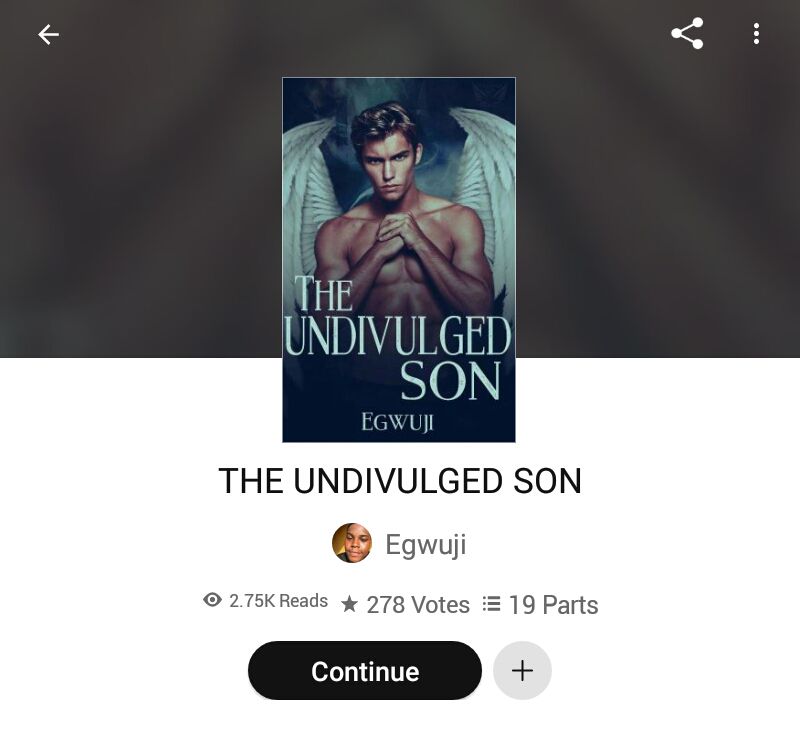
Task: Go back using the arrow icon
Action: tap(48, 35)
